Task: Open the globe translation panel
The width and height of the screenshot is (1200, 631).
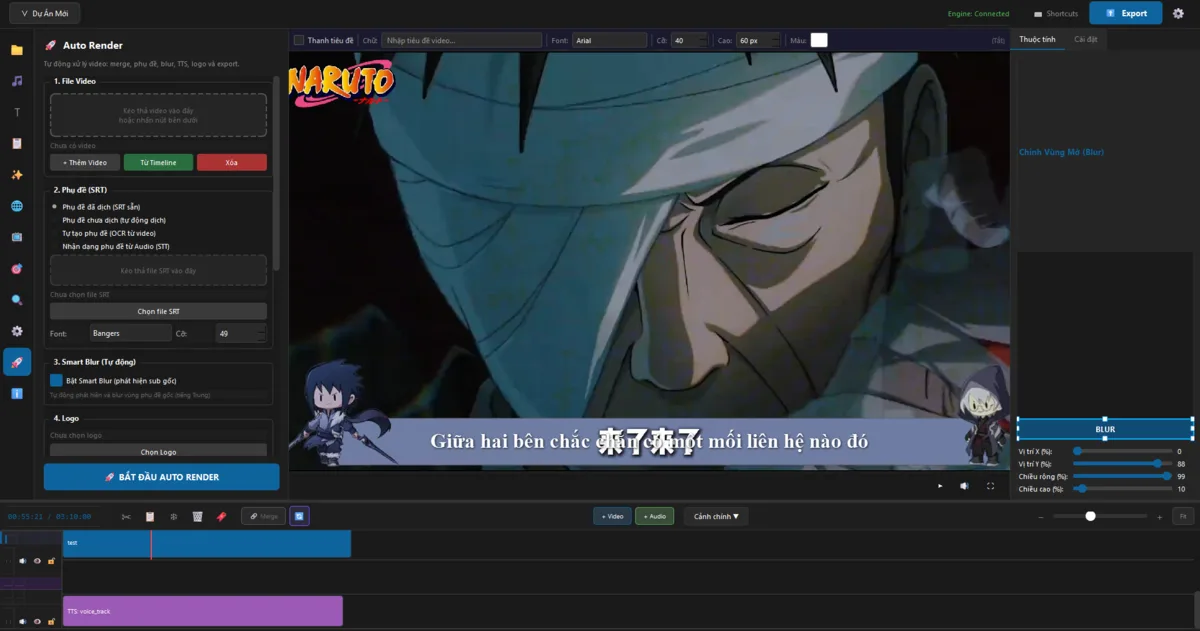Action: 17,206
